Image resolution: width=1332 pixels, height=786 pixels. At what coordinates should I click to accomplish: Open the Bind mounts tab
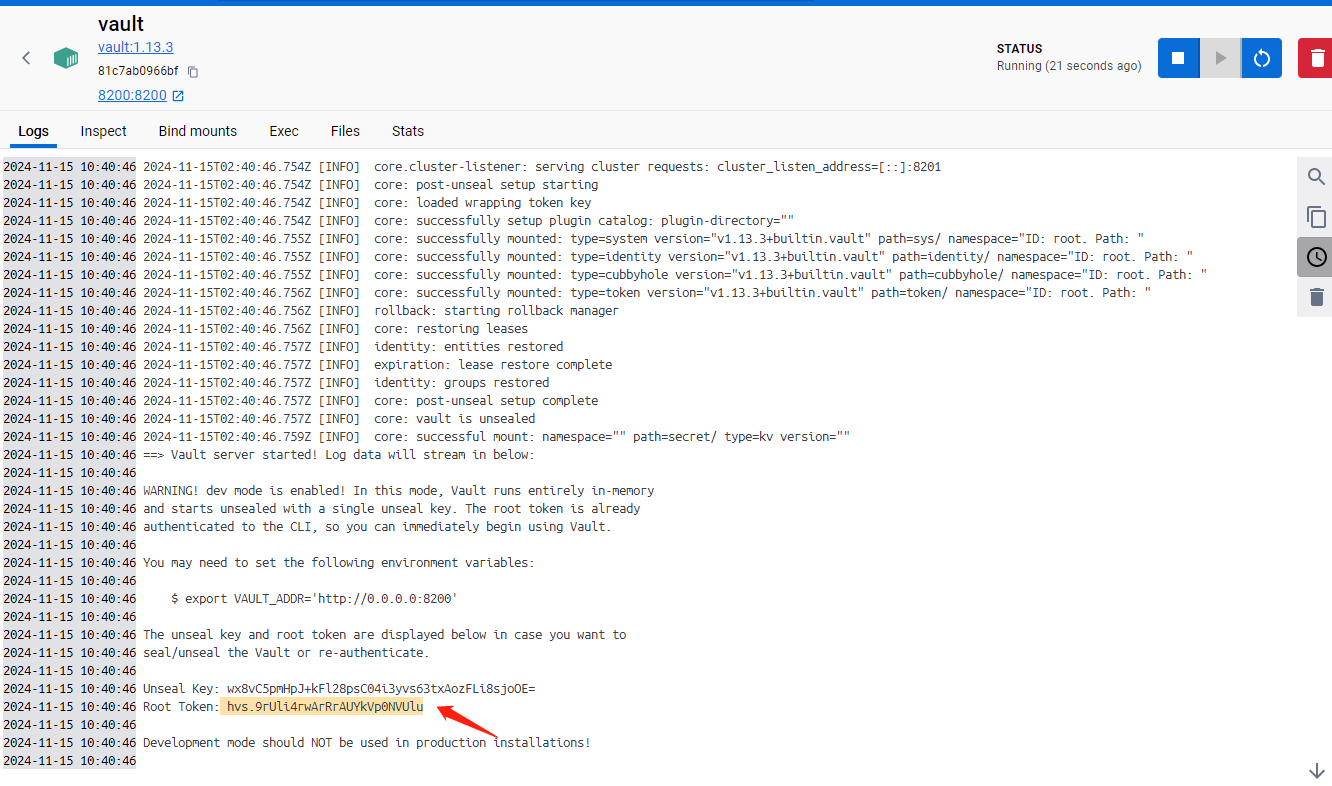(198, 131)
